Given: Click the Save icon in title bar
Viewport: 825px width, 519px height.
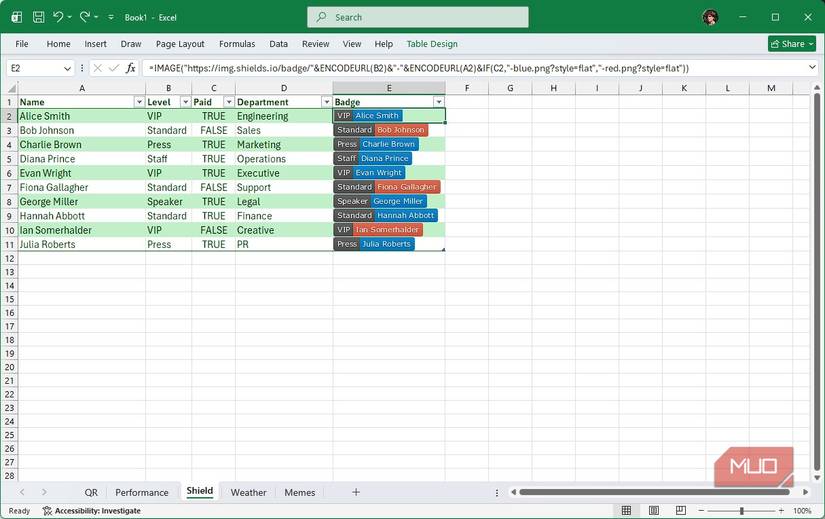Looking at the screenshot, I should tap(38, 17).
